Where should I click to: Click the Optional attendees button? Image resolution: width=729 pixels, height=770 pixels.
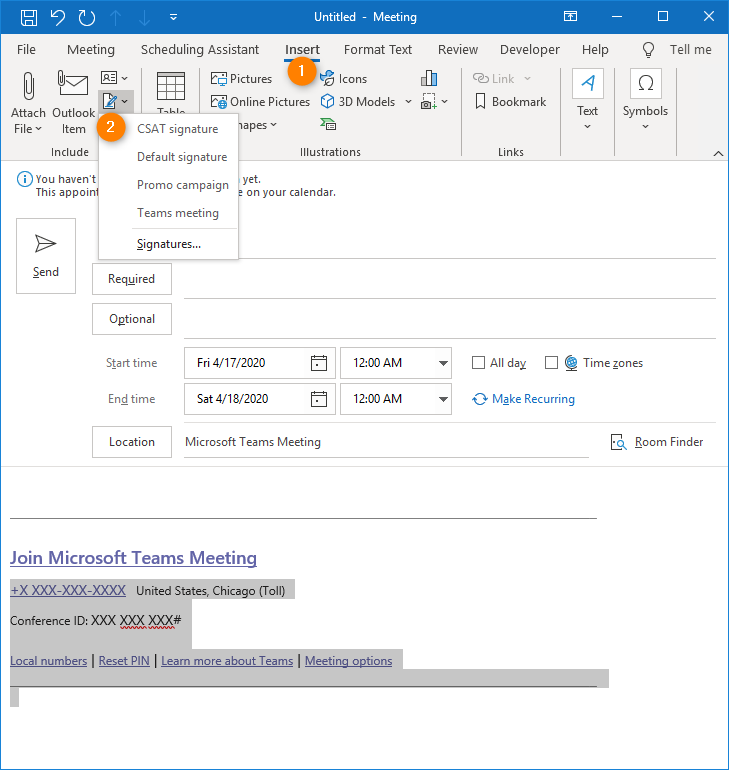132,319
